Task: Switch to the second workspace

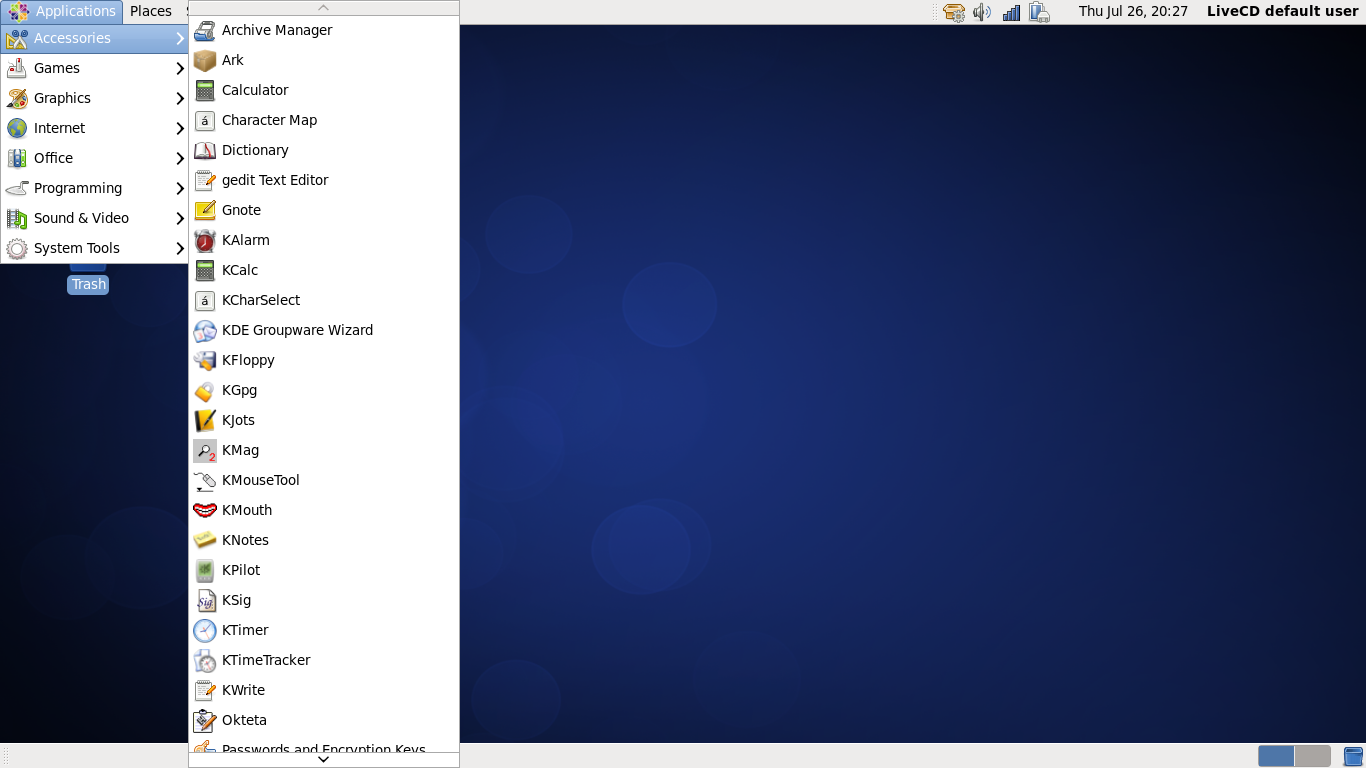Action: [1313, 756]
